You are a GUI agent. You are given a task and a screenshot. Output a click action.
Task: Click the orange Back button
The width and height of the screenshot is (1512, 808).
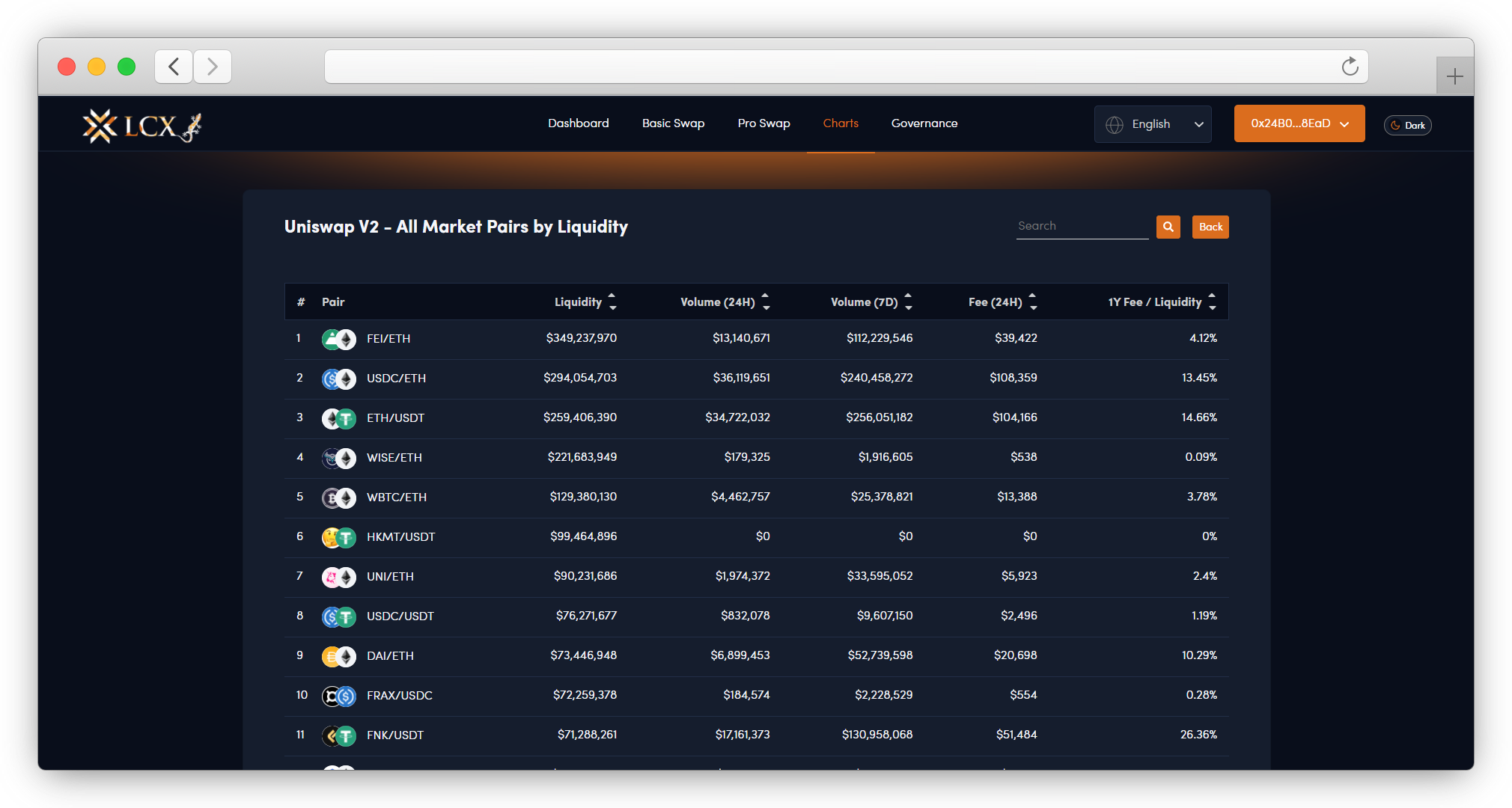(1210, 227)
